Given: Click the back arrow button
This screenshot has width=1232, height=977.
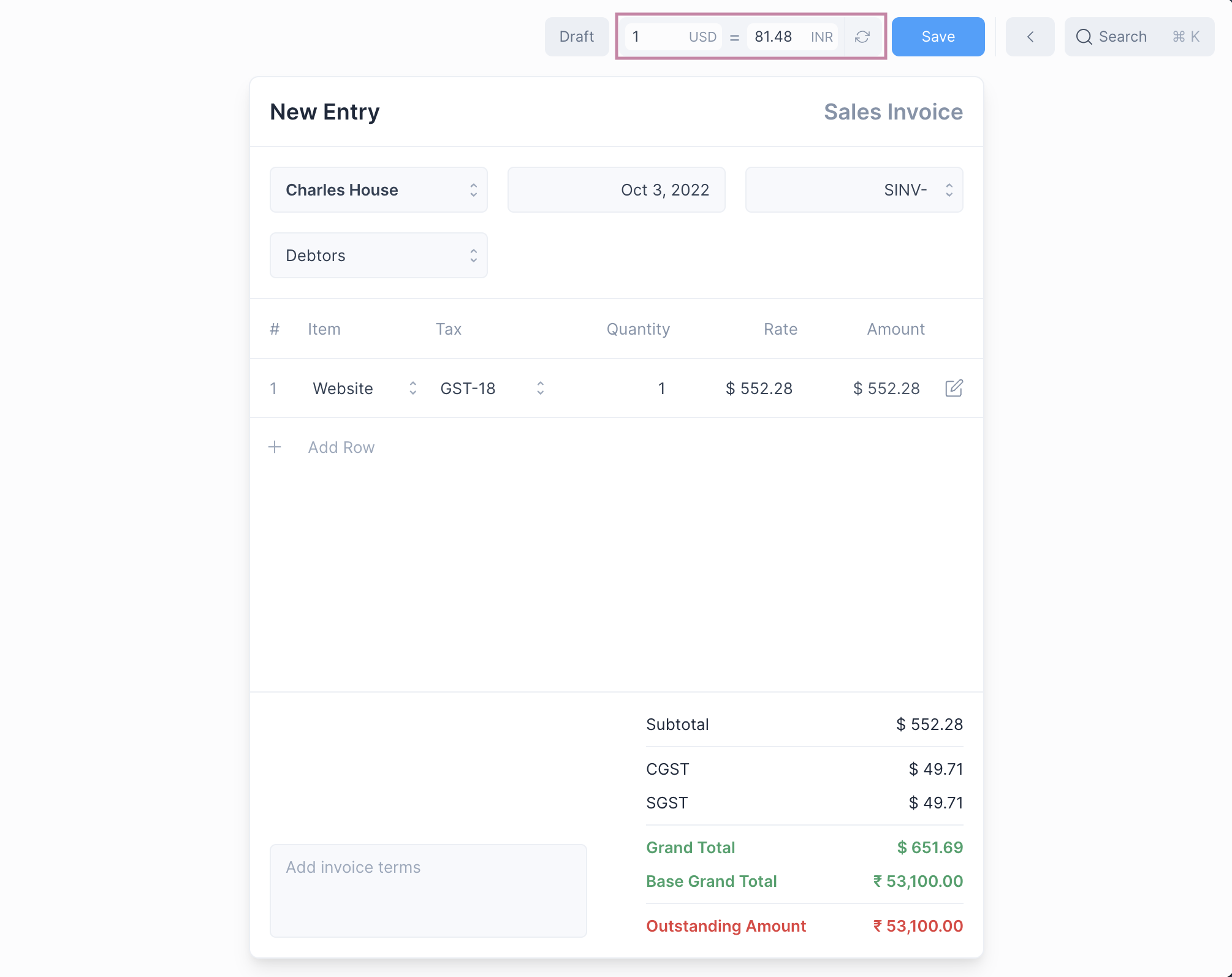Looking at the screenshot, I should tap(1030, 37).
